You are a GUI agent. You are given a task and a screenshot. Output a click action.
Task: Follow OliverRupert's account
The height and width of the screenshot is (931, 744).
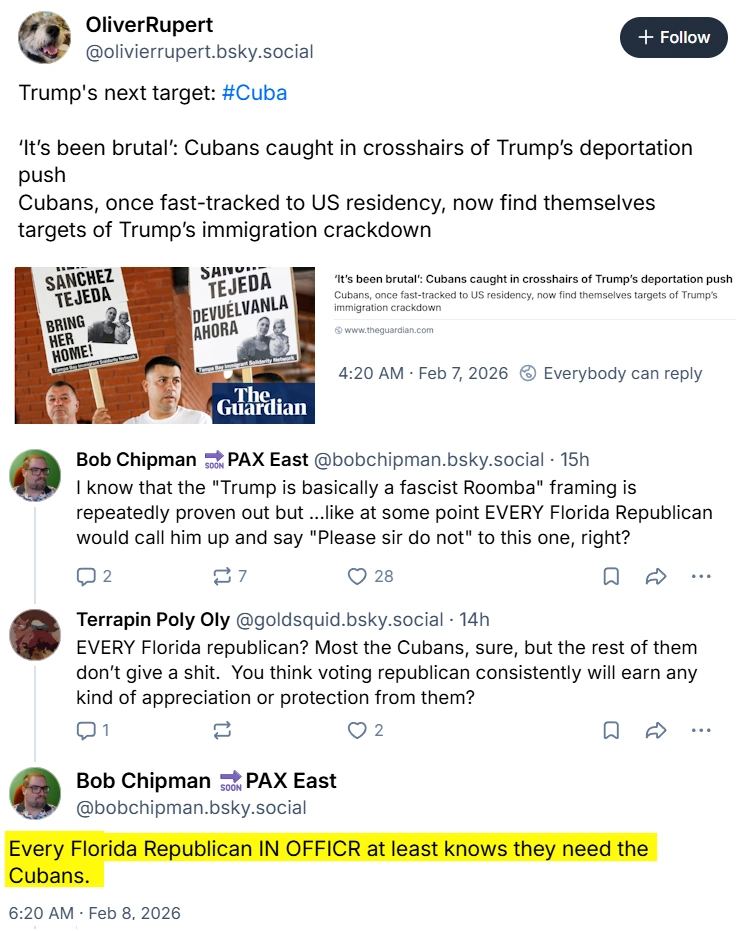click(x=673, y=37)
